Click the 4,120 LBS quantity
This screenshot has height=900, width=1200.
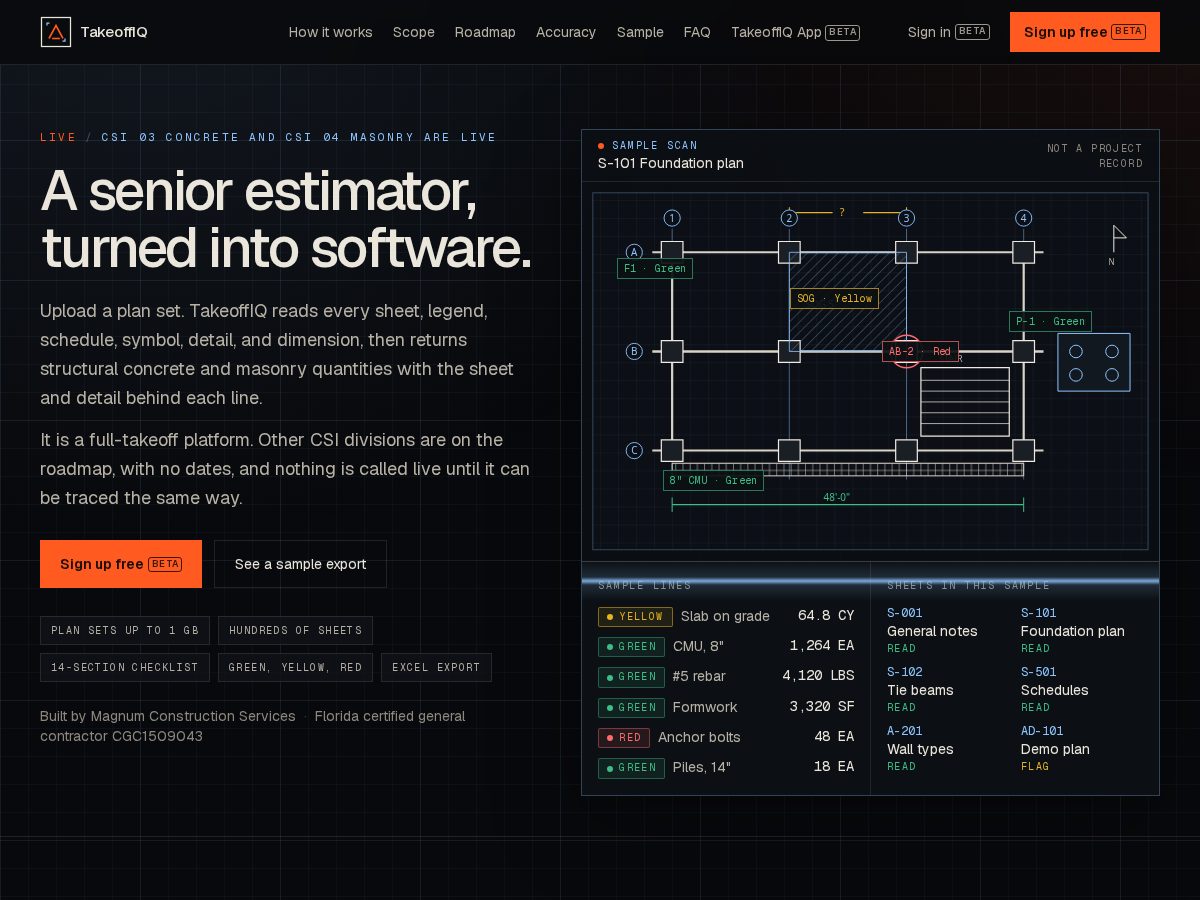pyautogui.click(x=818, y=676)
